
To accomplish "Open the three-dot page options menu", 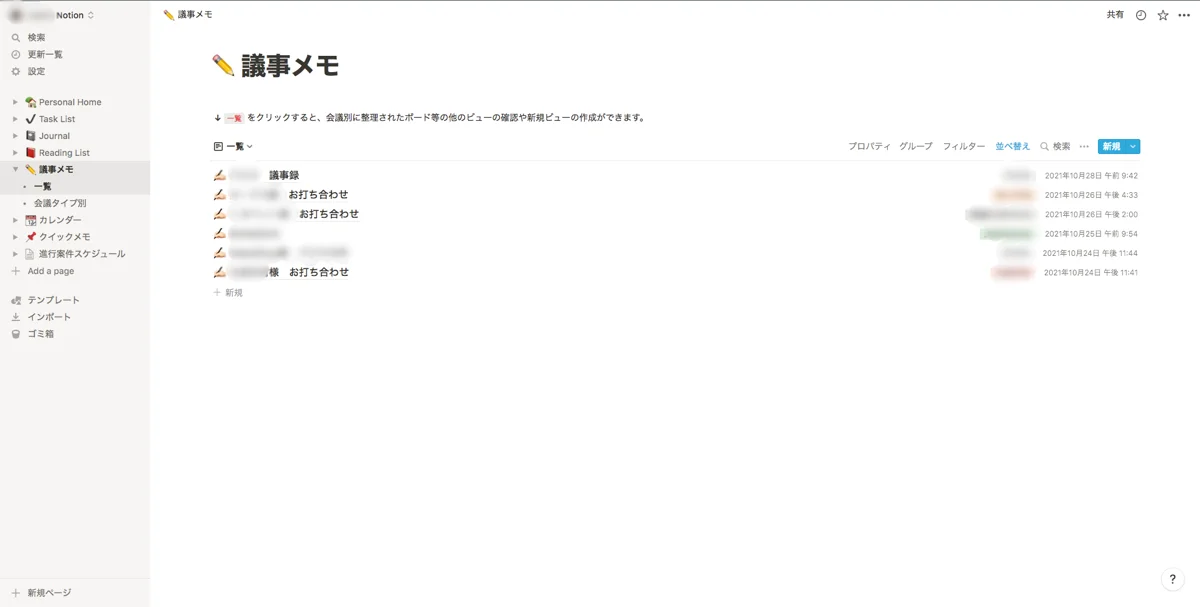I will point(1184,15).
